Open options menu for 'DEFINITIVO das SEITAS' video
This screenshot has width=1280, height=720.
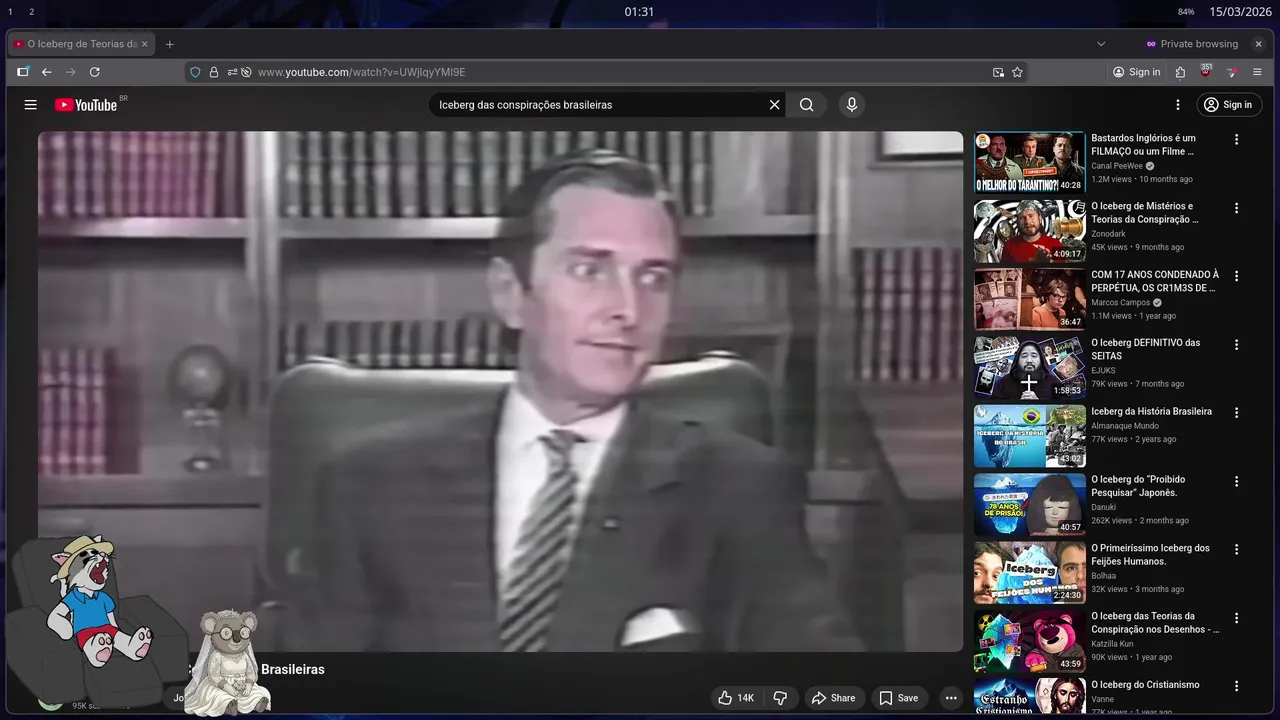(x=1236, y=344)
